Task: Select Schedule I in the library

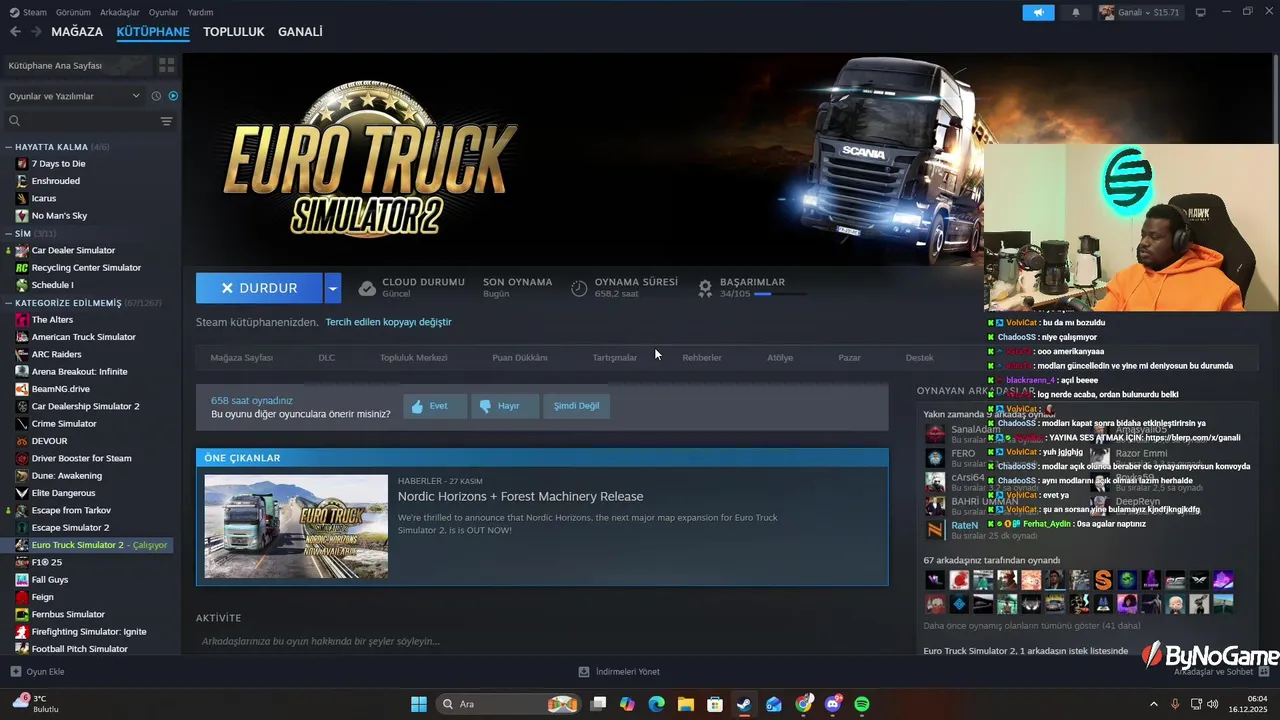Action: 52,285
